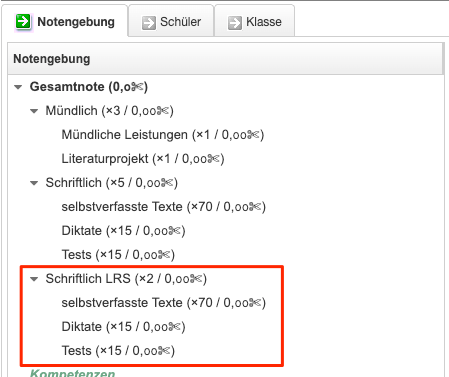Click scissors icon beside Literaturprojekt
This screenshot has width=449, height=377.
(x=214, y=159)
